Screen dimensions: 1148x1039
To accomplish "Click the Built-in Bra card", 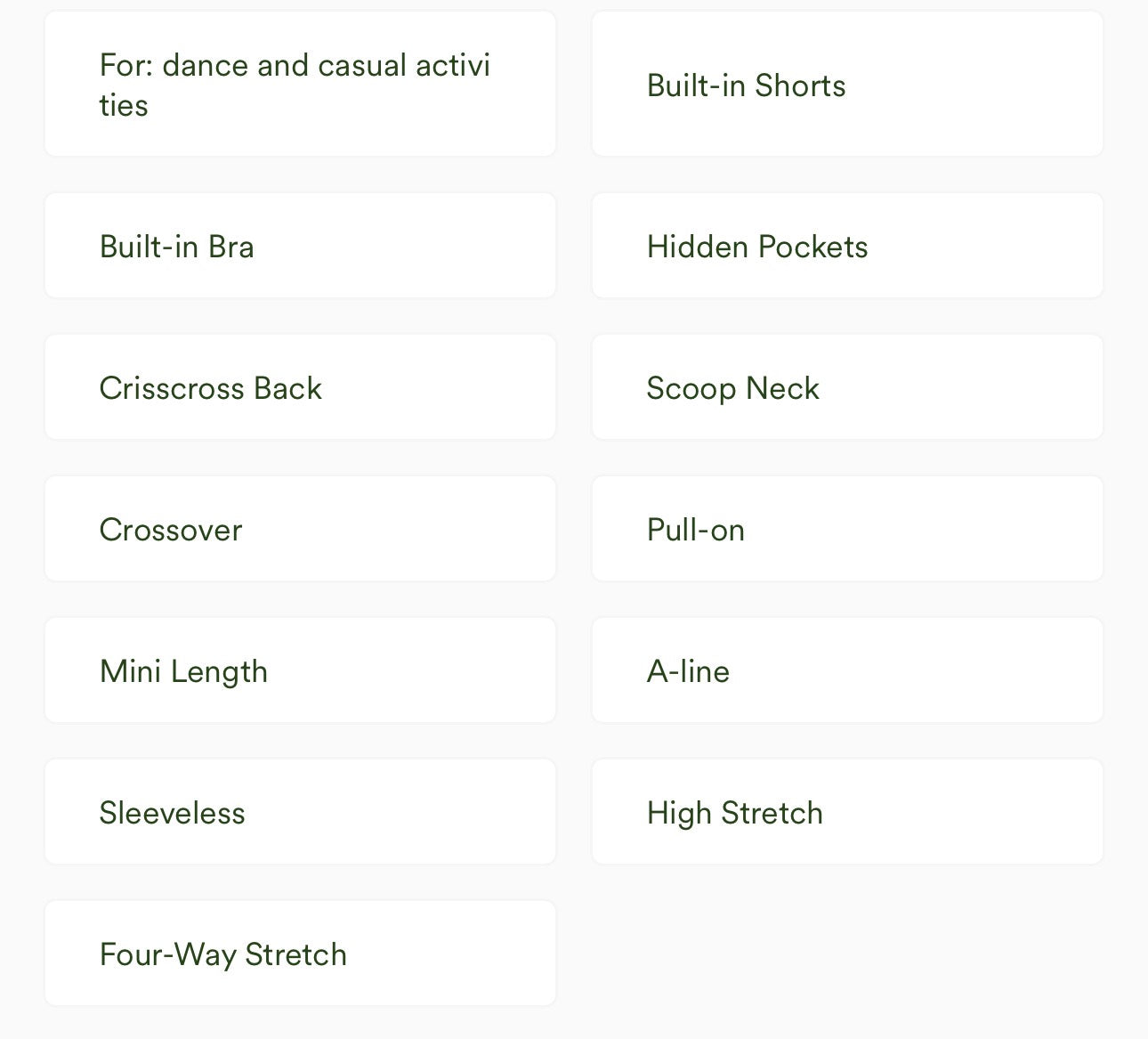I will coord(300,246).
